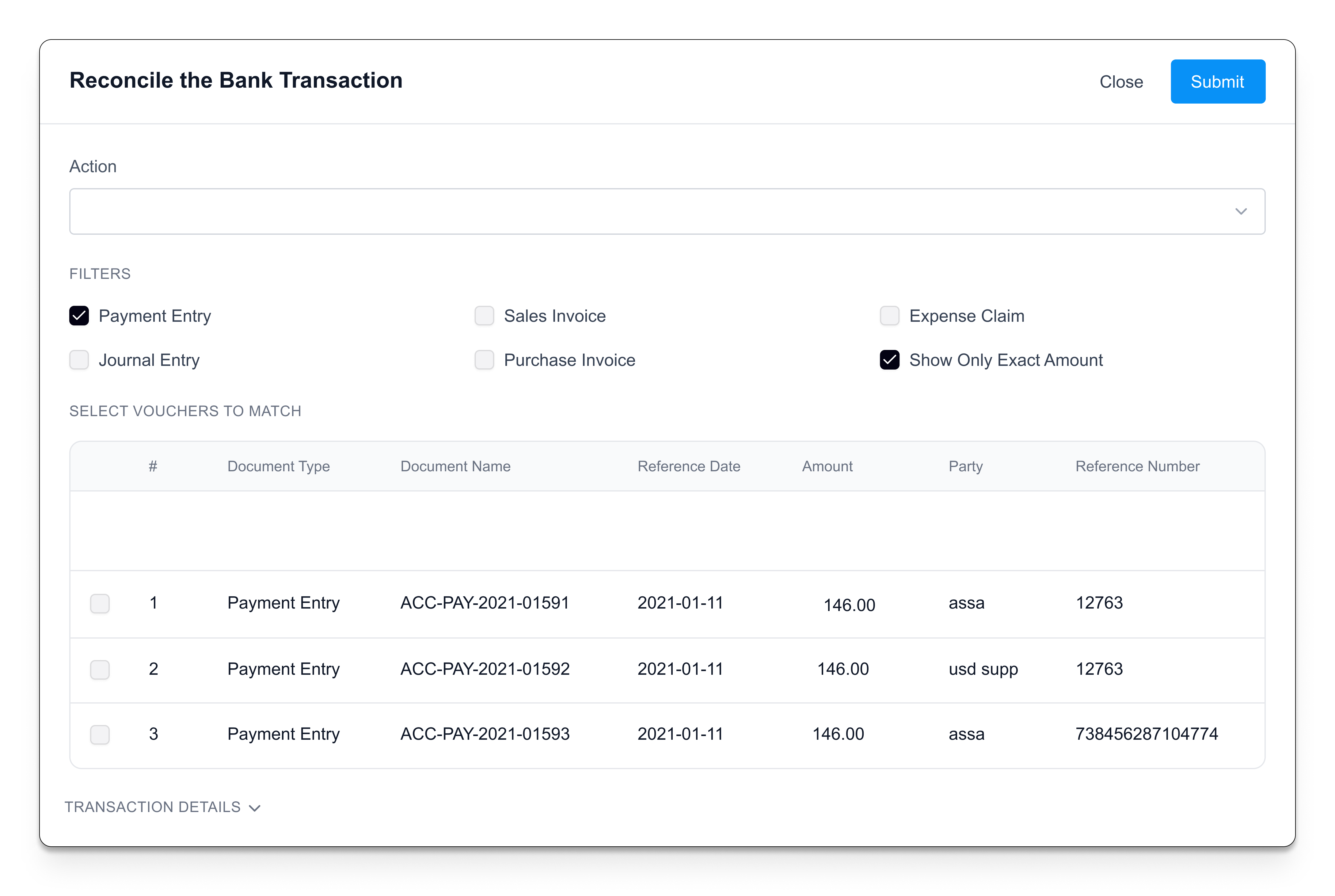Viewport: 1335px width, 896px height.
Task: Click the Action field chevron arrow
Action: [1241, 211]
